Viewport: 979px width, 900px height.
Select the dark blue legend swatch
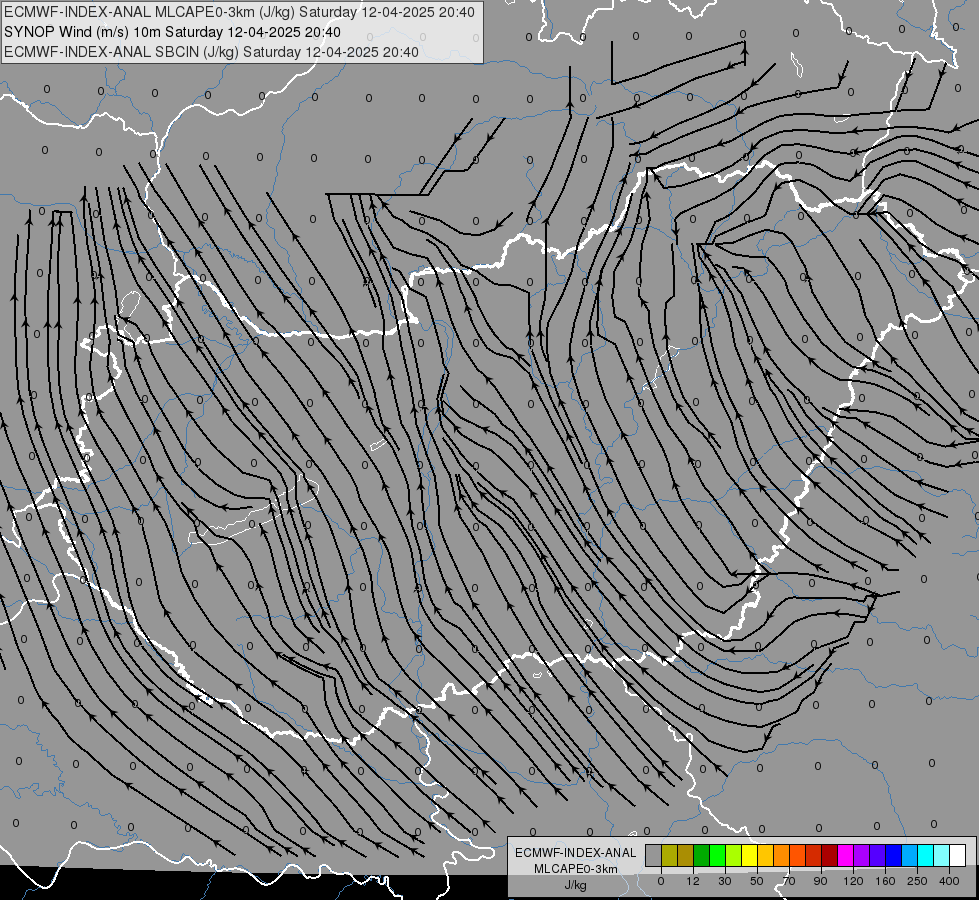coord(893,856)
